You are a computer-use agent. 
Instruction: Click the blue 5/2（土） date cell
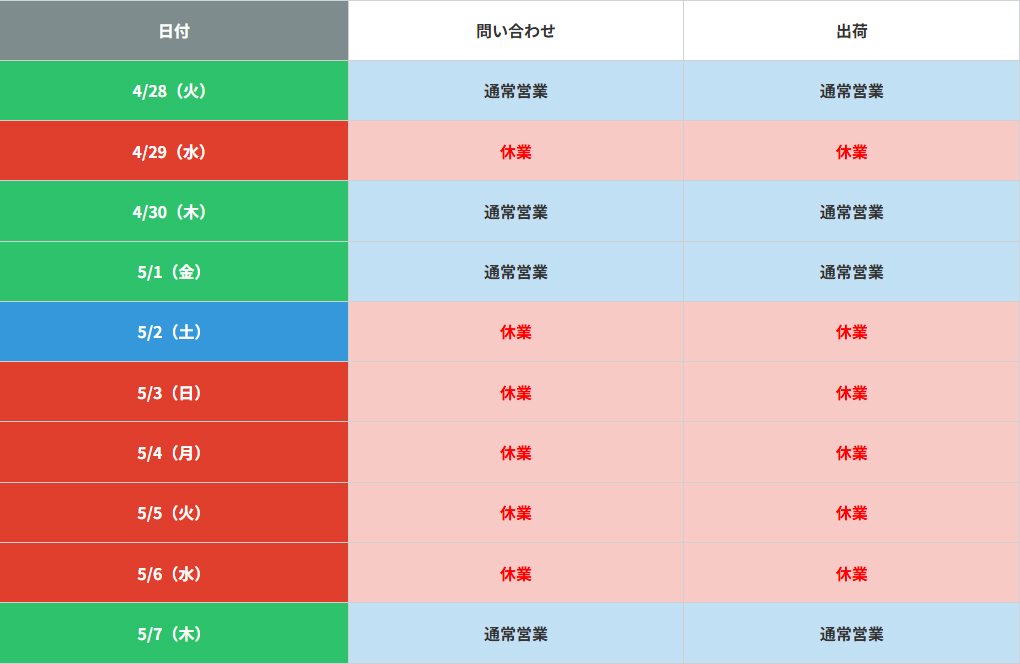coord(174,332)
